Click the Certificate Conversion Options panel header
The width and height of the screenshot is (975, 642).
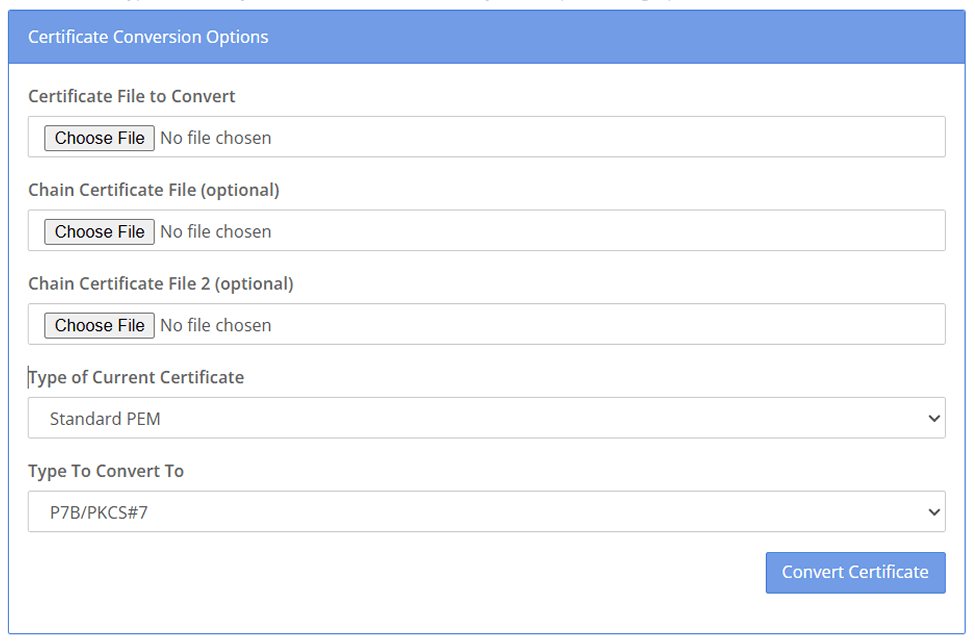pyautogui.click(x=486, y=37)
